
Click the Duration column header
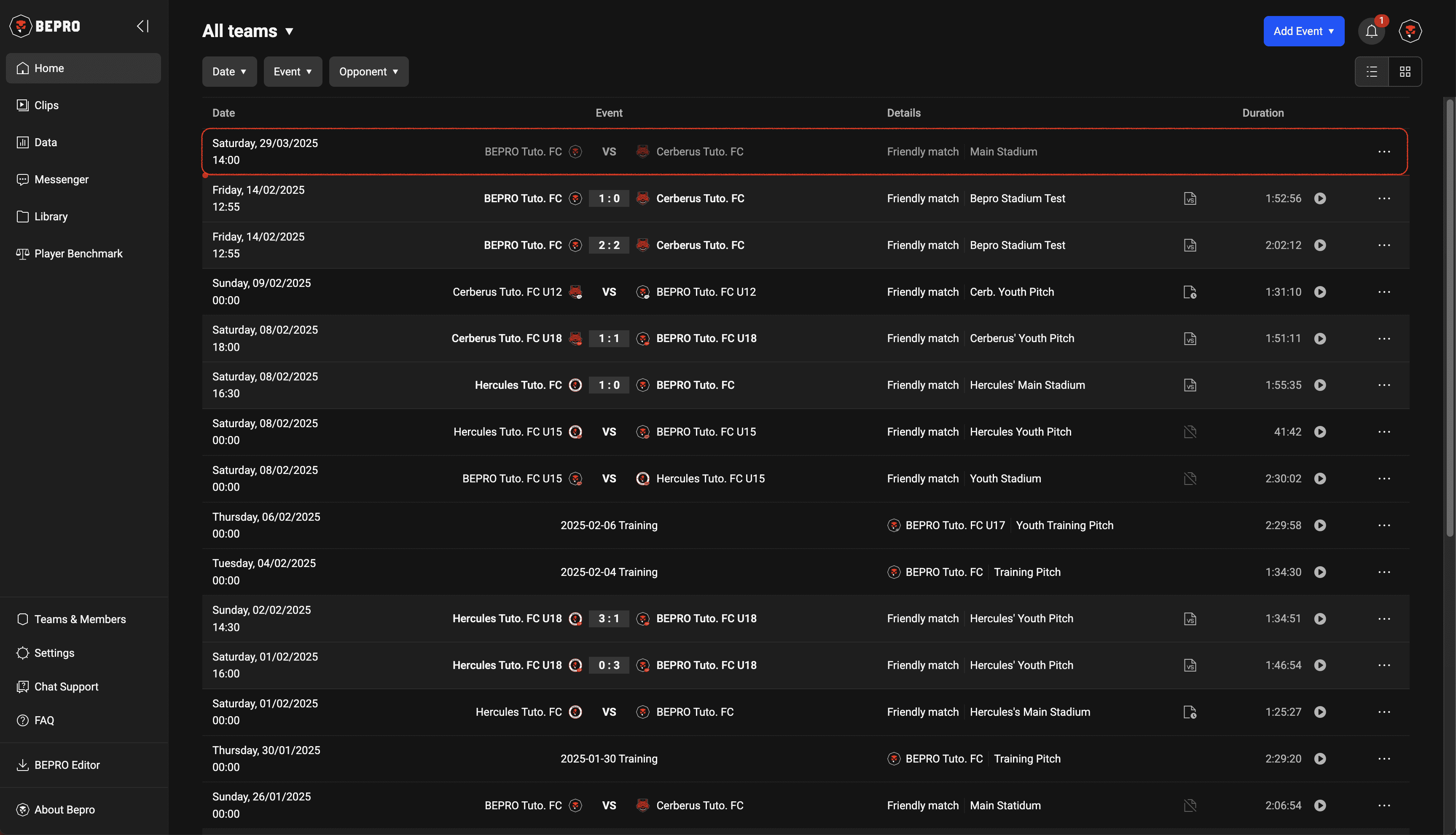pos(1263,113)
